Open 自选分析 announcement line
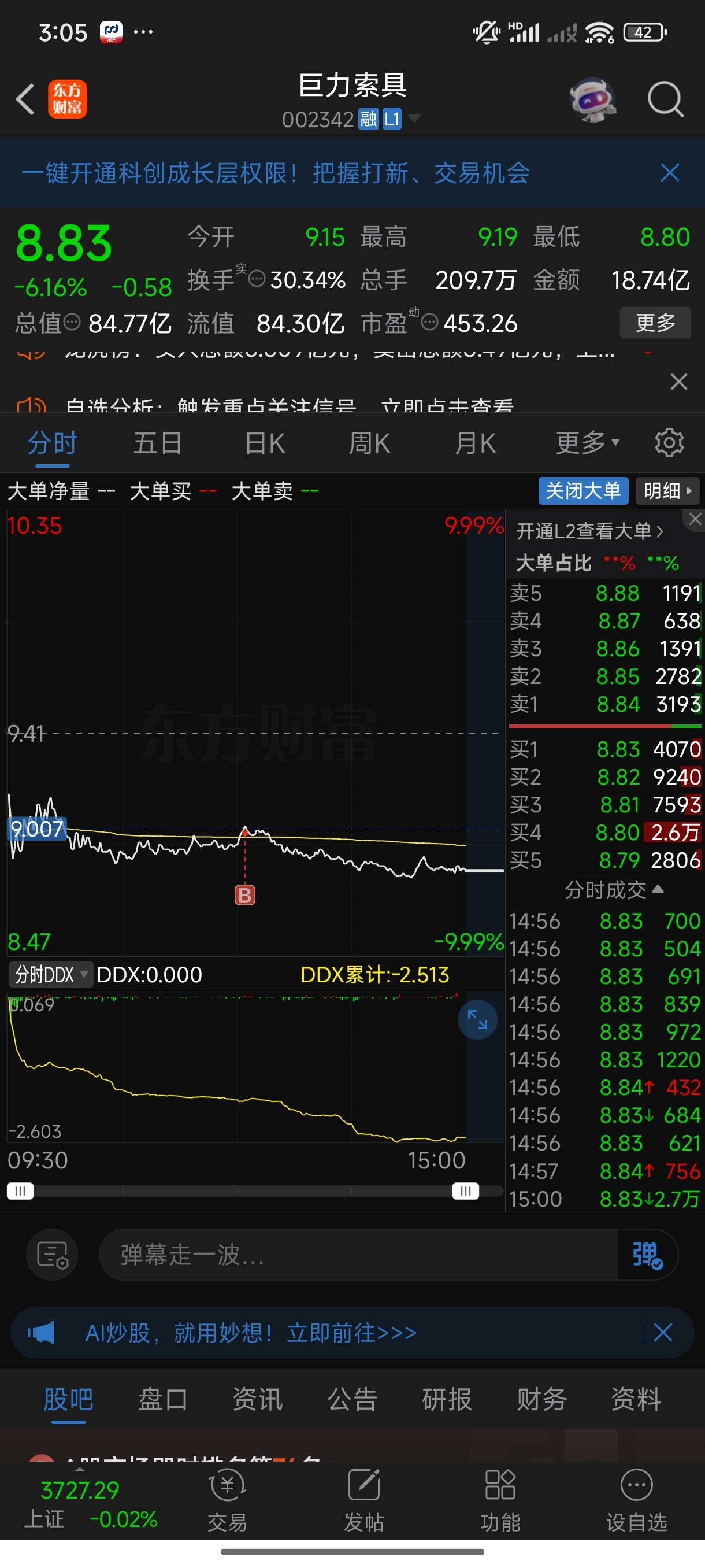Screen dimensions: 705x1568 point(289,405)
